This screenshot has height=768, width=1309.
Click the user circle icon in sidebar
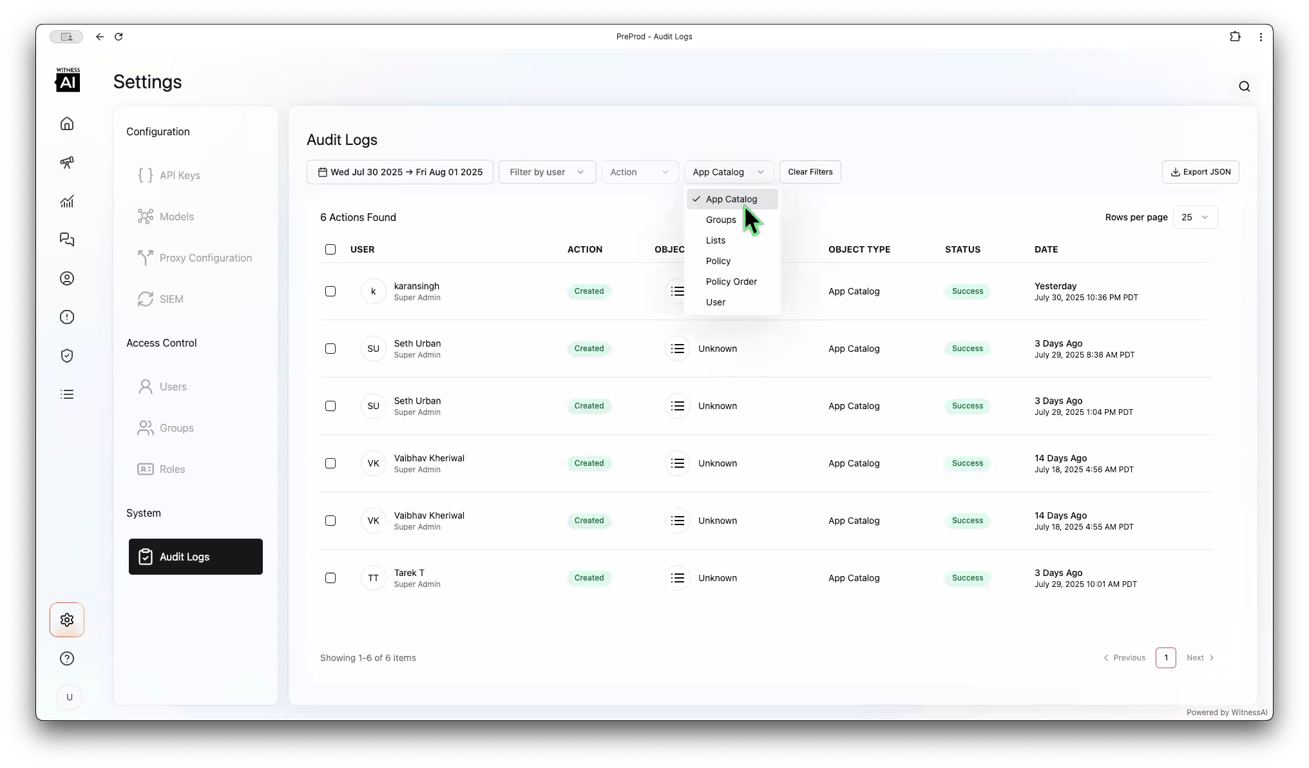pos(67,278)
